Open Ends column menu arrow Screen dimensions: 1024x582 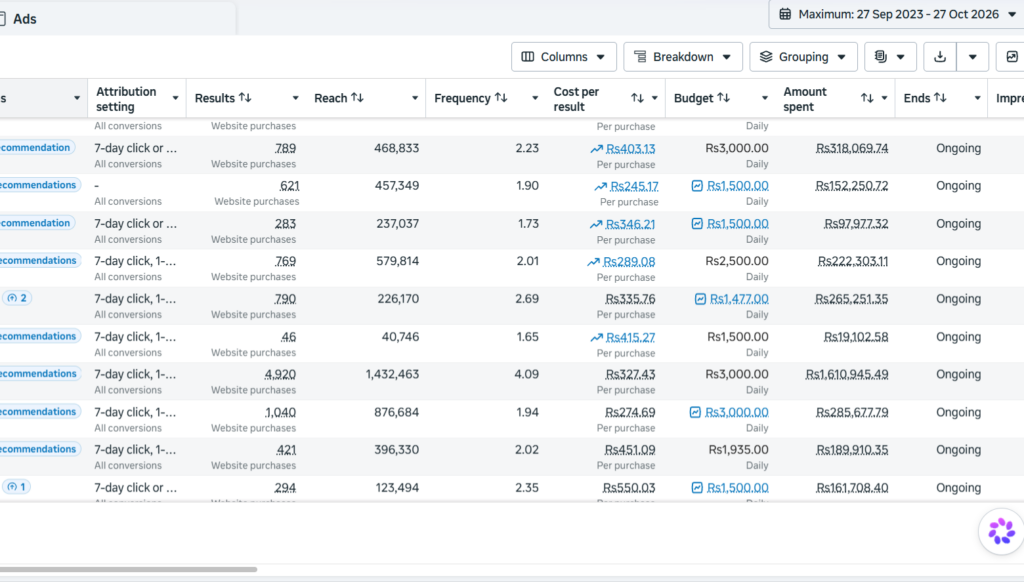coord(978,98)
